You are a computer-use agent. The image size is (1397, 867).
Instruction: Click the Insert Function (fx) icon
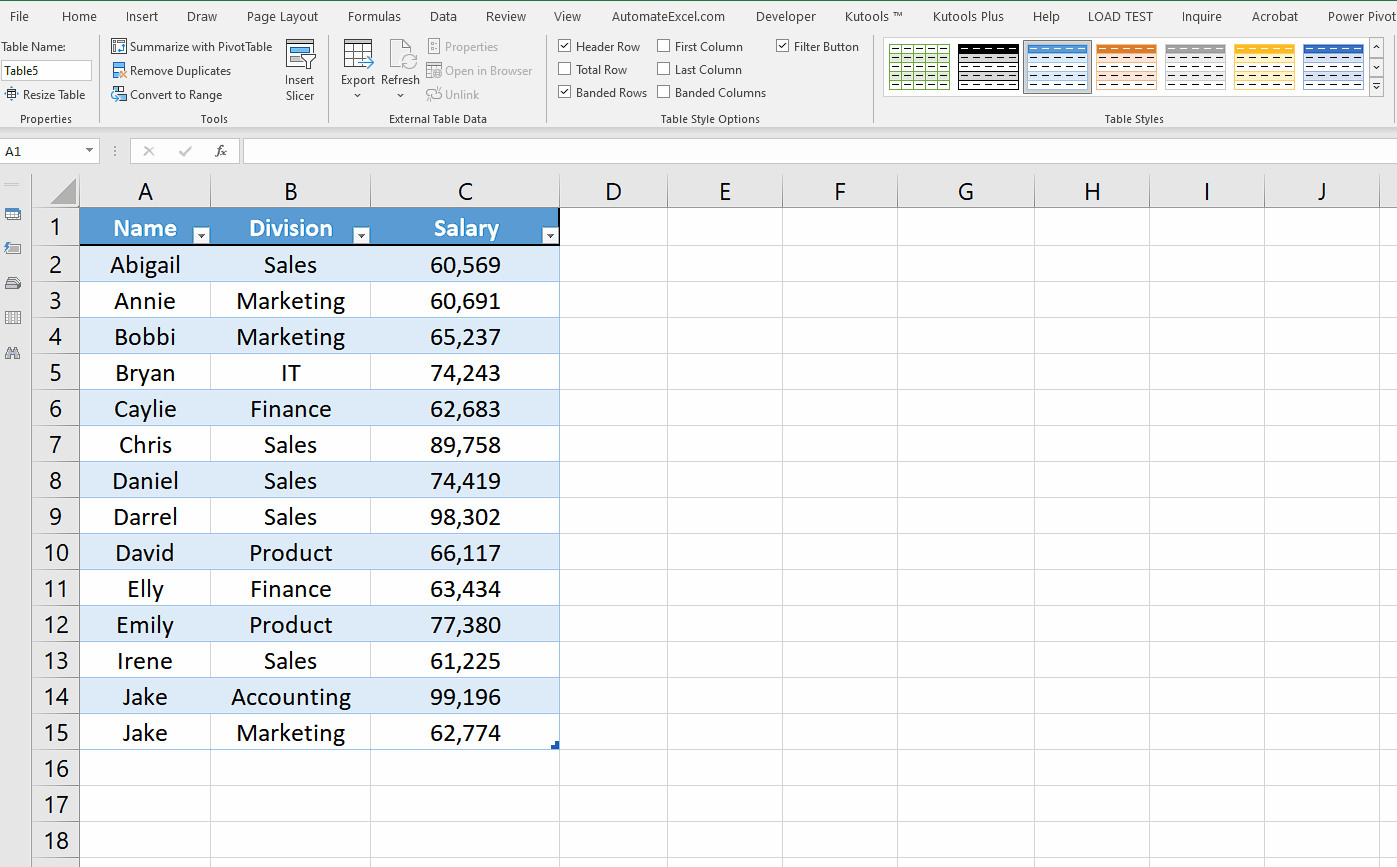click(x=220, y=151)
